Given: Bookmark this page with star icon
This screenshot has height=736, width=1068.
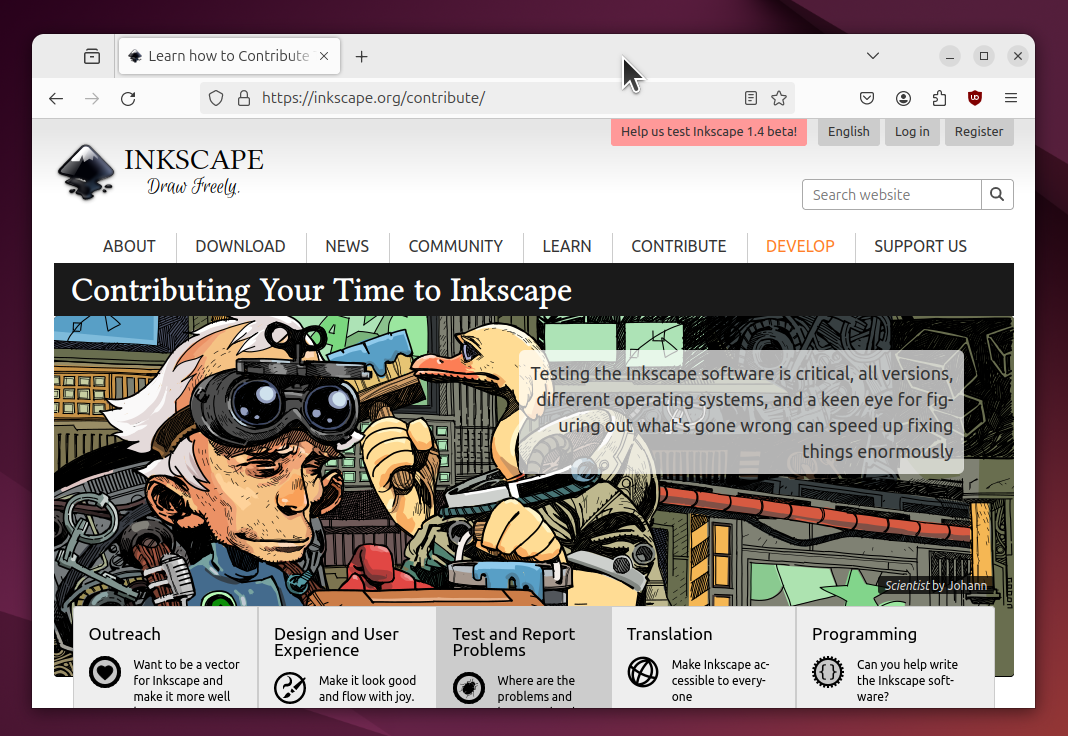Looking at the screenshot, I should pyautogui.click(x=779, y=98).
